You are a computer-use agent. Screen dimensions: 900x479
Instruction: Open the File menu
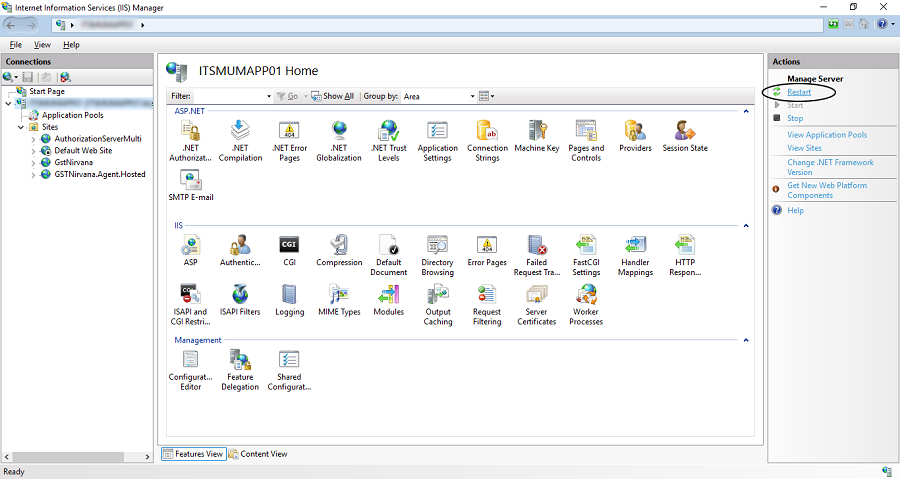coord(15,45)
